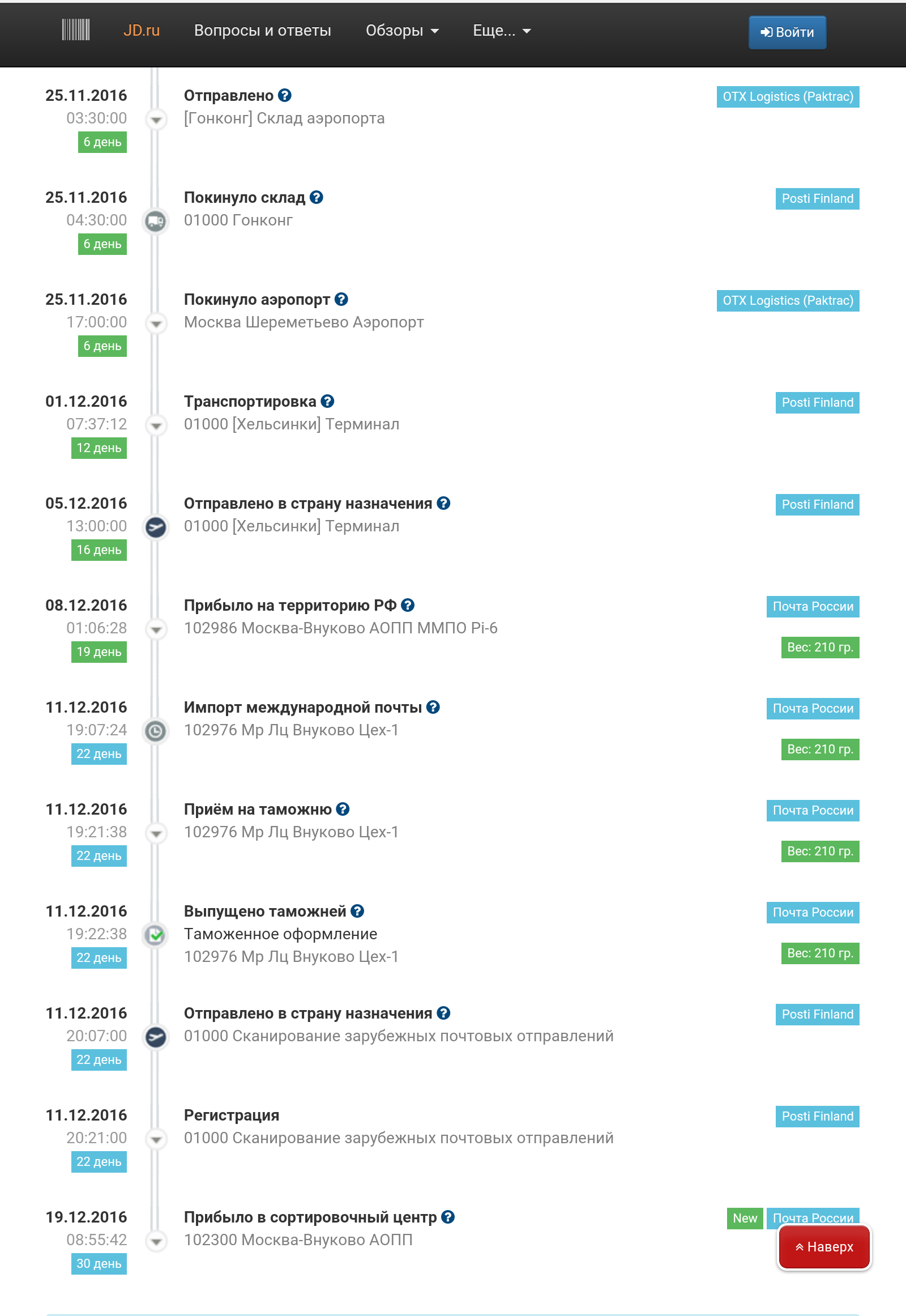Open help icon beside Выпущено таможней
906x1316 pixels.
click(x=357, y=910)
